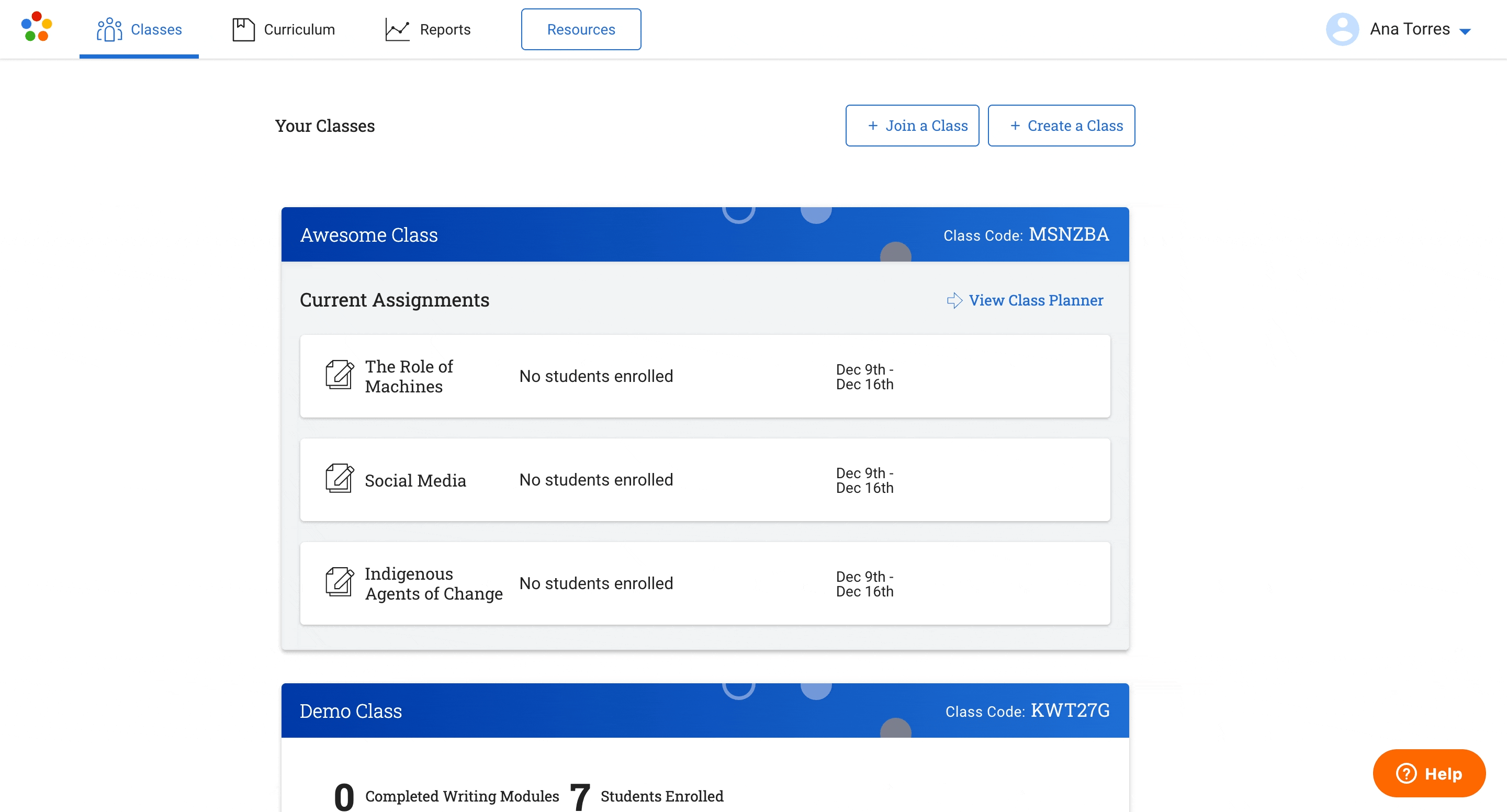Expand the Demo Class section

(352, 711)
